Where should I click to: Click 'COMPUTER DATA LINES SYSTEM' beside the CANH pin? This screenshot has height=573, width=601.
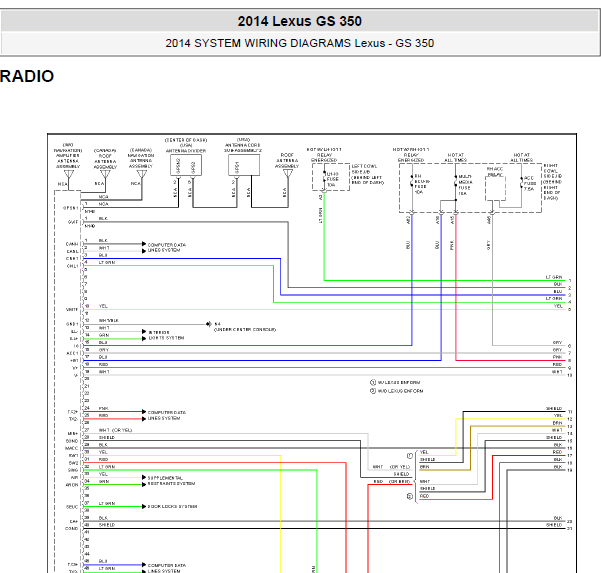click(167, 247)
